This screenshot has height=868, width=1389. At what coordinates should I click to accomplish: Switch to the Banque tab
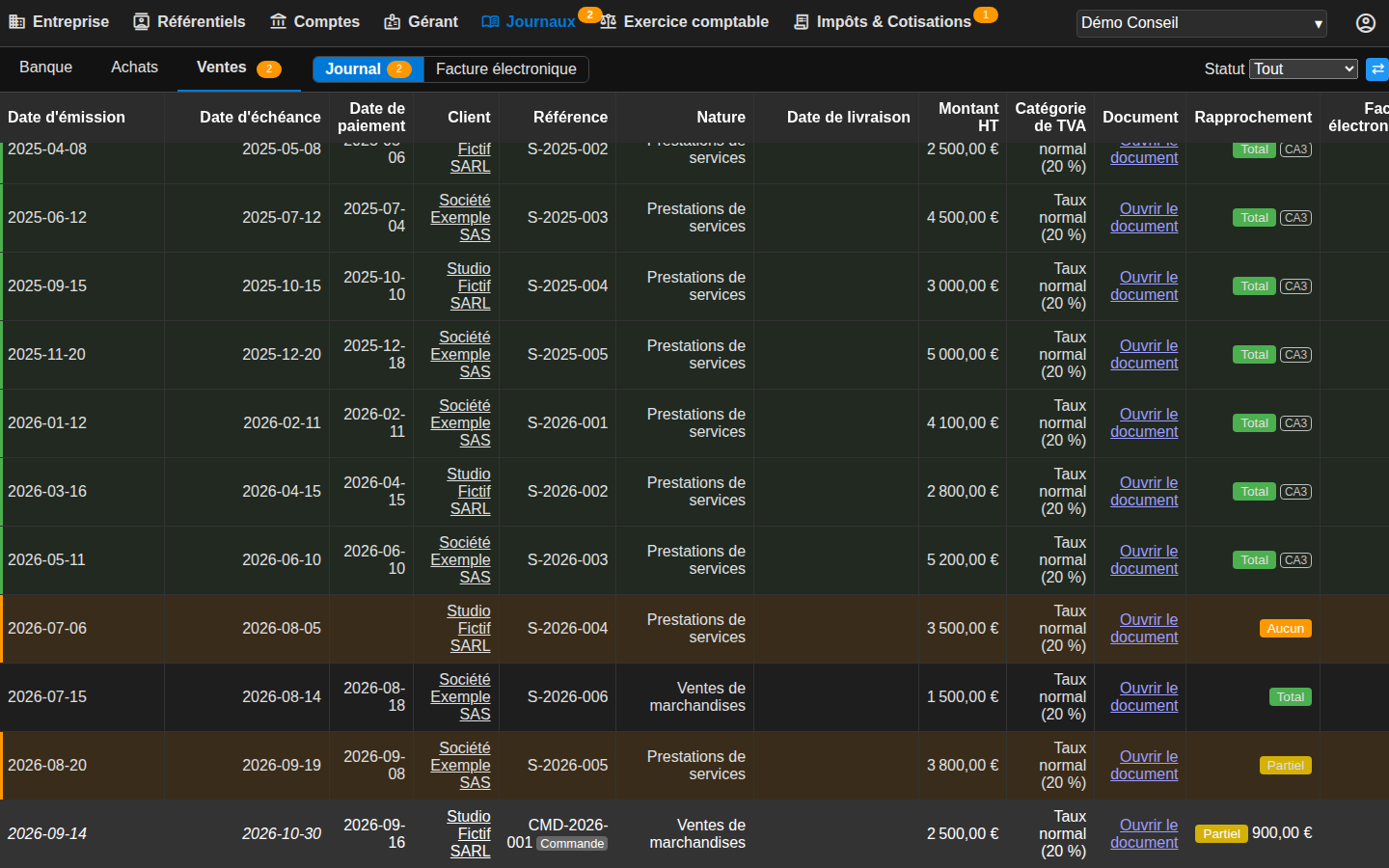coord(45,68)
